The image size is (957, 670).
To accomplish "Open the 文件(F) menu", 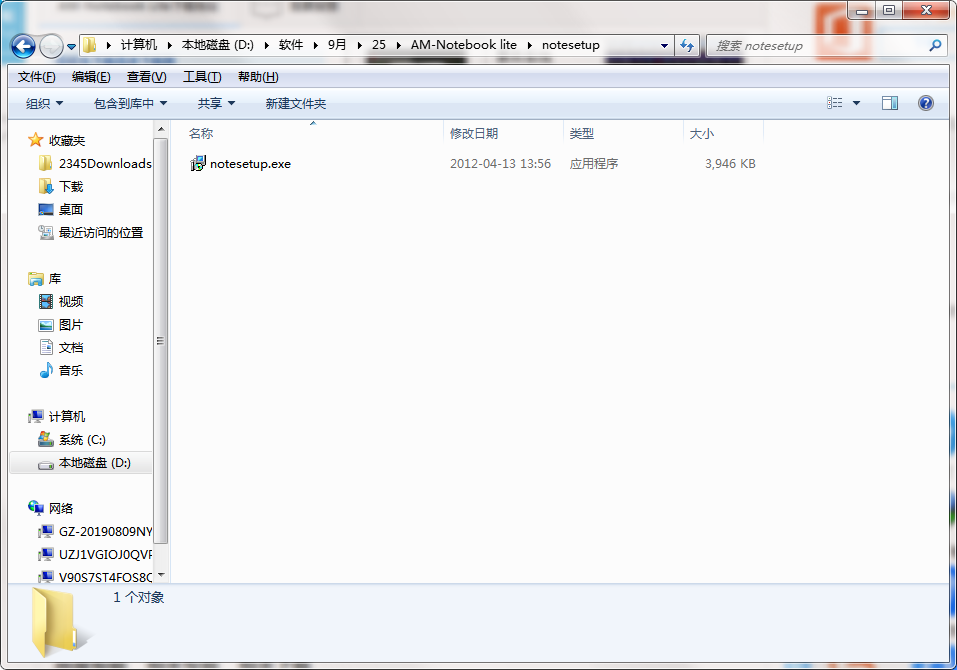I will point(36,77).
